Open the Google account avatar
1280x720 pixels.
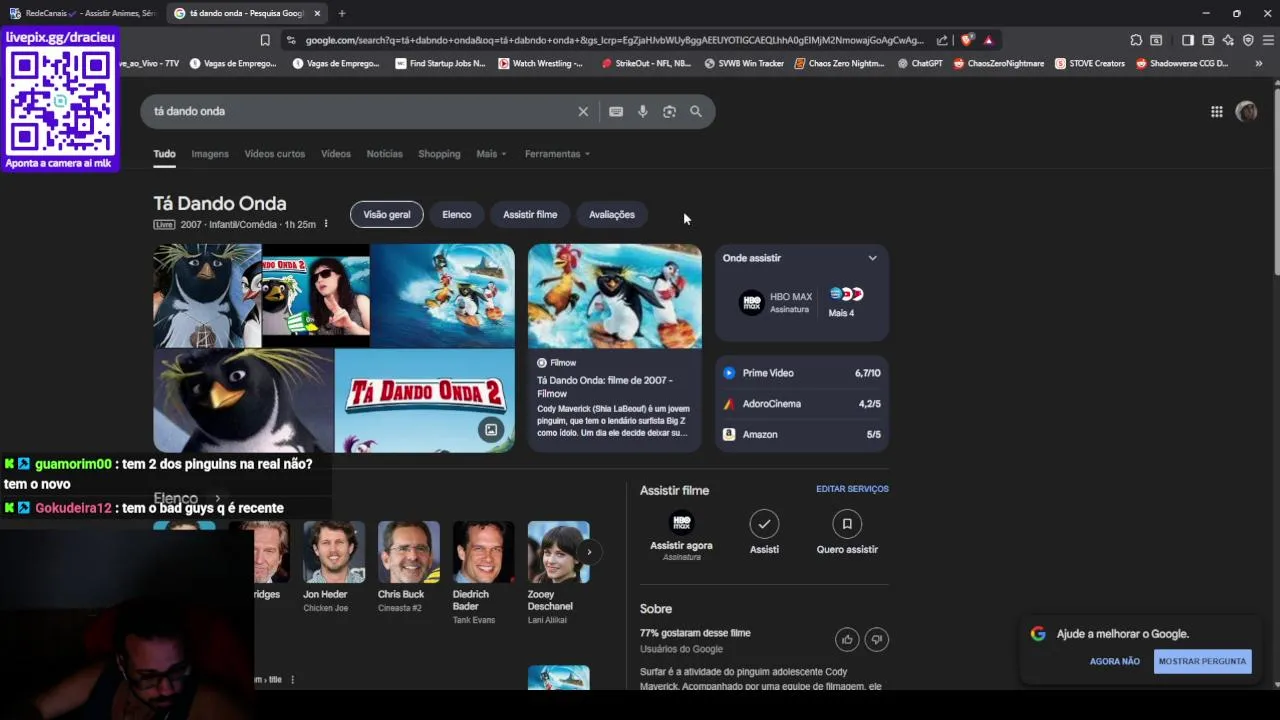(1246, 112)
